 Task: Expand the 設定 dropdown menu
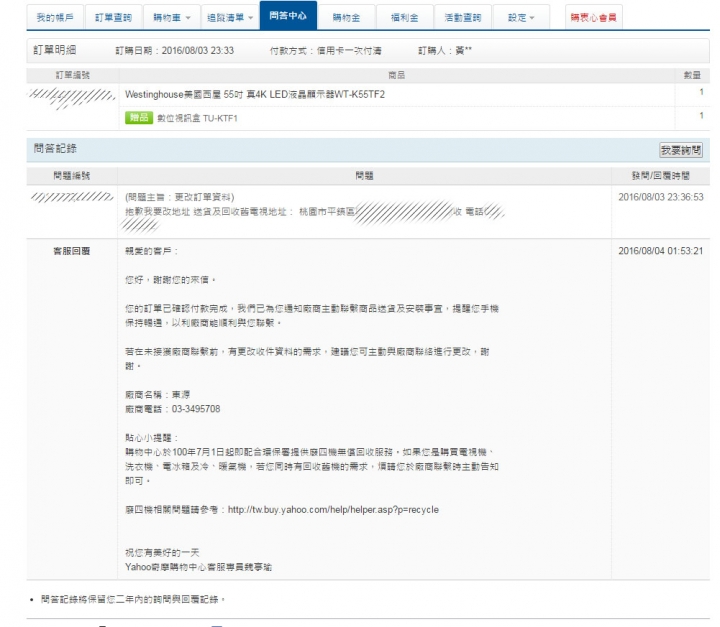pyautogui.click(x=521, y=18)
